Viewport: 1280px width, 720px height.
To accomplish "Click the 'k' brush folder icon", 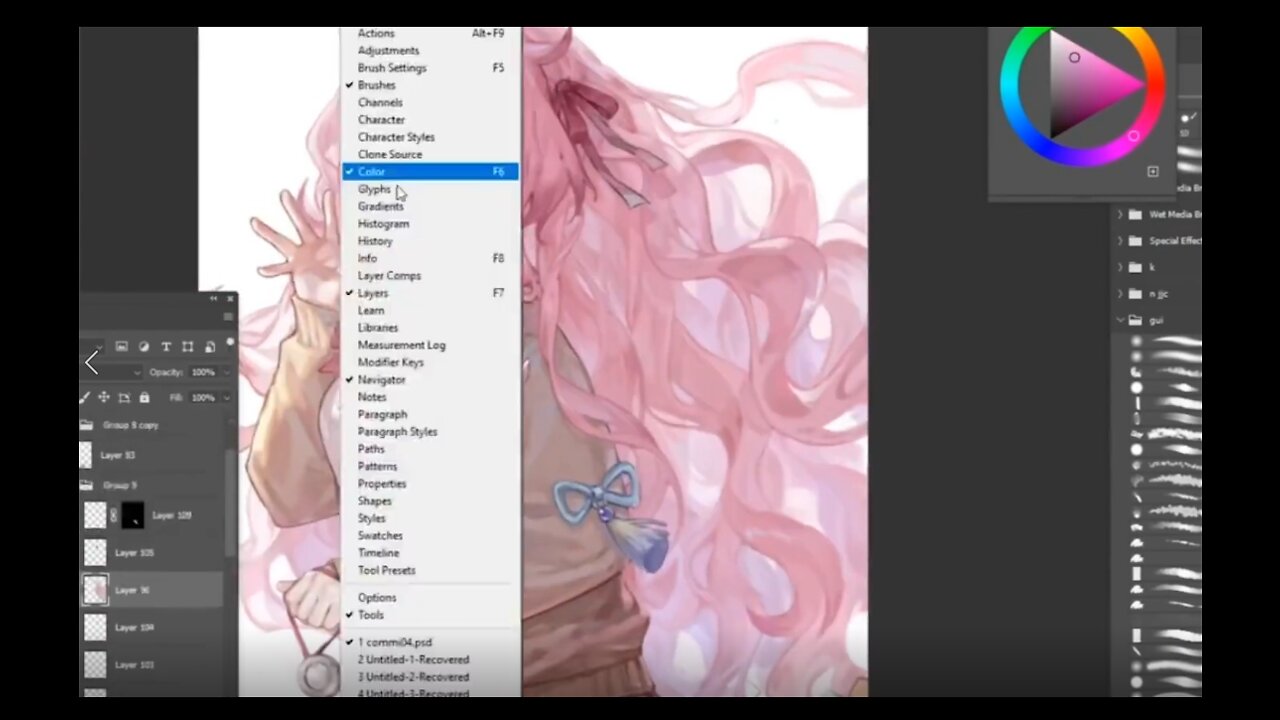I will (x=1135, y=267).
